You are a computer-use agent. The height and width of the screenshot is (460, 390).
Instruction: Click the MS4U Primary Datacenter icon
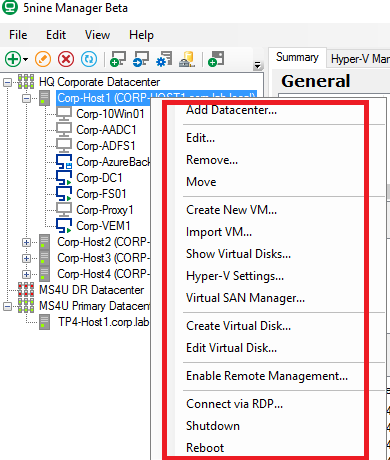click(x=26, y=306)
